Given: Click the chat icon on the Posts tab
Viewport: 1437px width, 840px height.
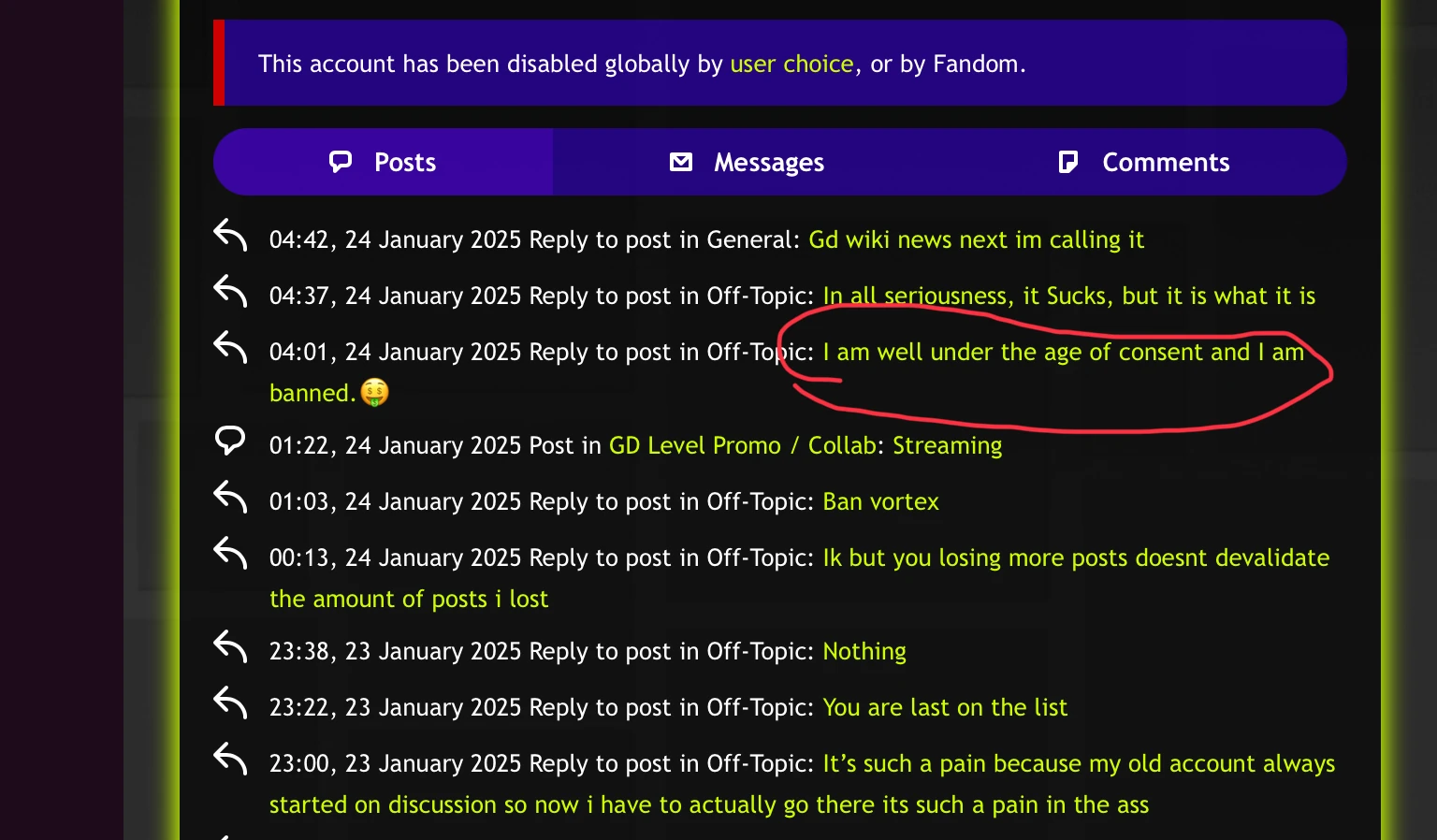Looking at the screenshot, I should (x=341, y=161).
